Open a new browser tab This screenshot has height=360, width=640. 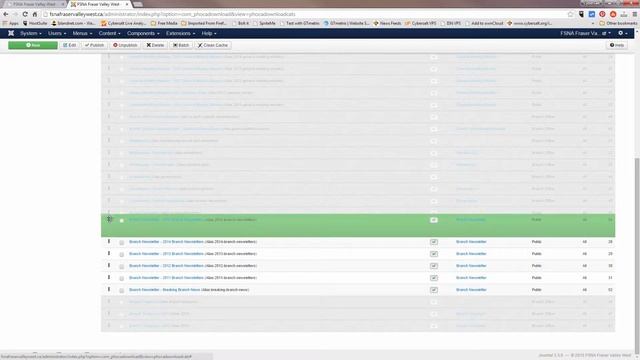coord(138,4)
